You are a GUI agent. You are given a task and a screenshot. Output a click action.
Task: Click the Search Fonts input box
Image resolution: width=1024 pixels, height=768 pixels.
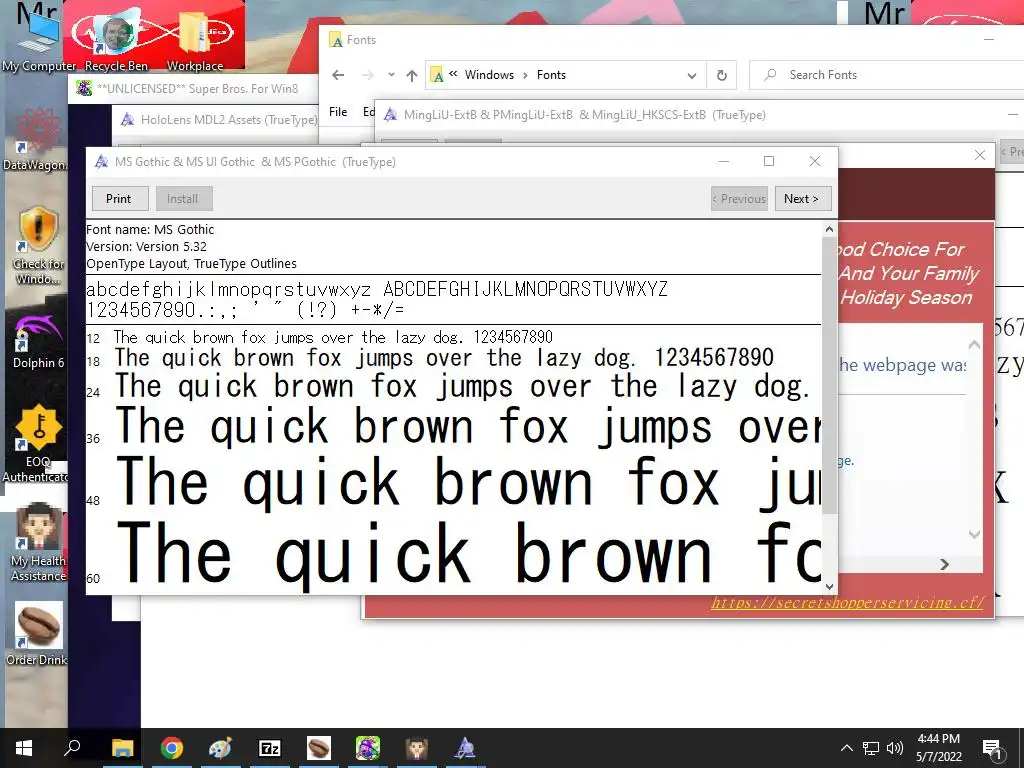click(x=886, y=75)
